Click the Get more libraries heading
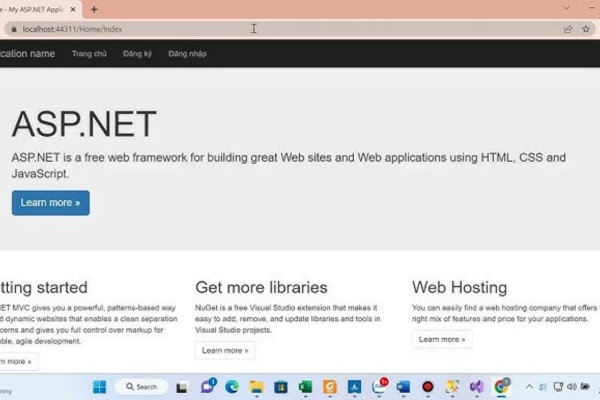The height and width of the screenshot is (400, 600). pyautogui.click(x=261, y=287)
